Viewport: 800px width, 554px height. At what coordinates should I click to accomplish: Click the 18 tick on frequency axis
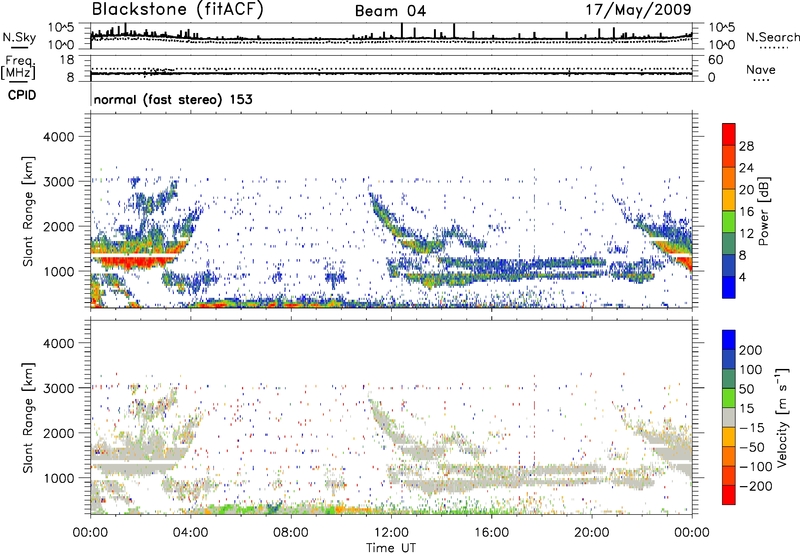[x=67, y=60]
